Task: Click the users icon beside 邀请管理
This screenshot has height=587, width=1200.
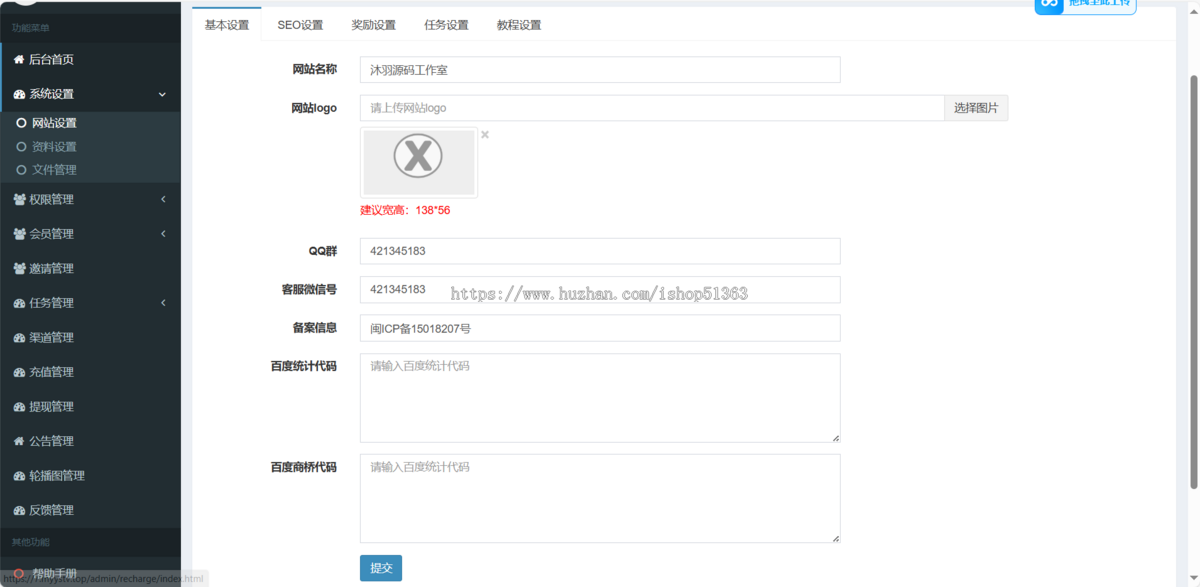Action: coord(20,268)
